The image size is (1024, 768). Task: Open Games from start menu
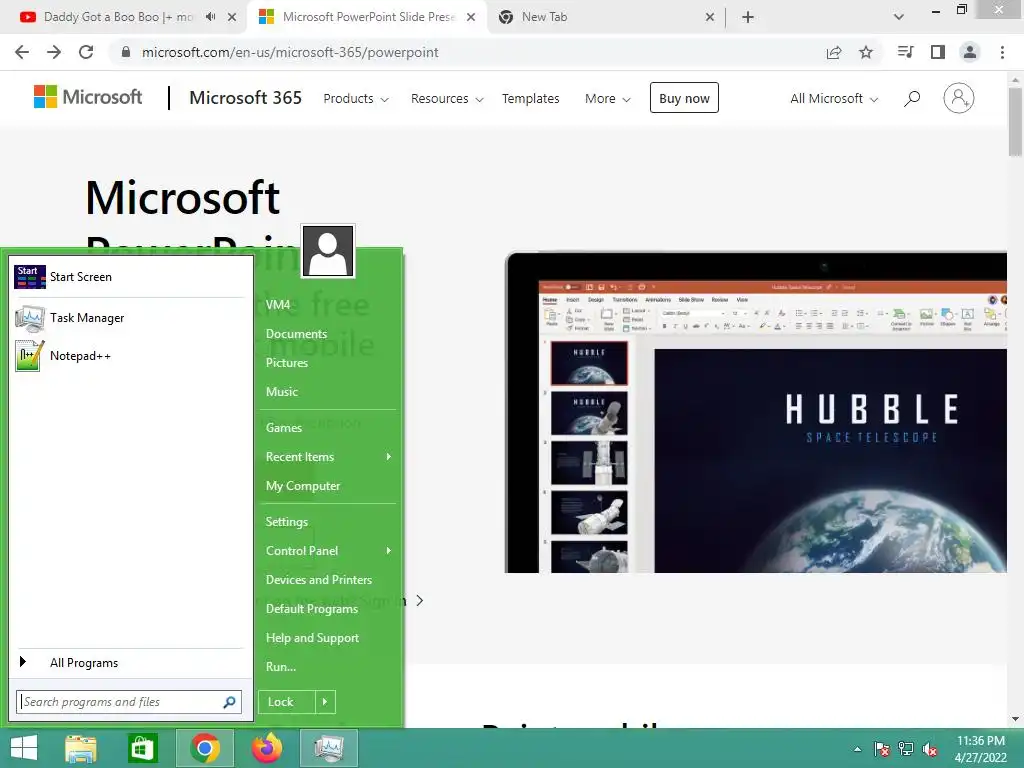tap(283, 428)
